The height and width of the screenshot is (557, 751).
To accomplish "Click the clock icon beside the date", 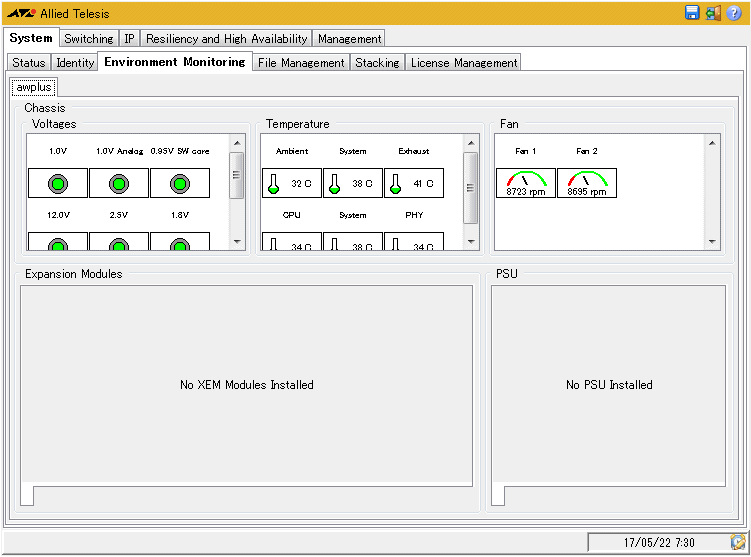I will [x=738, y=542].
